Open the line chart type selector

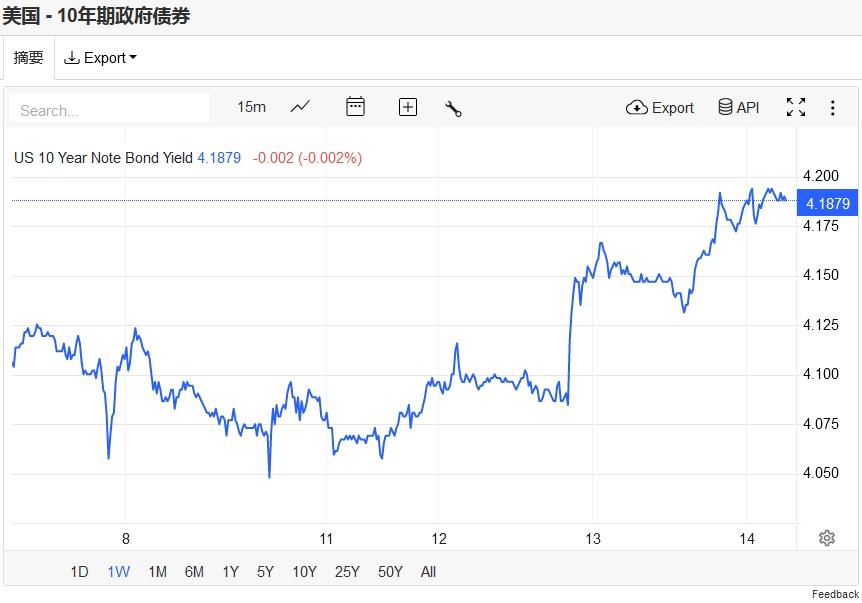point(300,107)
